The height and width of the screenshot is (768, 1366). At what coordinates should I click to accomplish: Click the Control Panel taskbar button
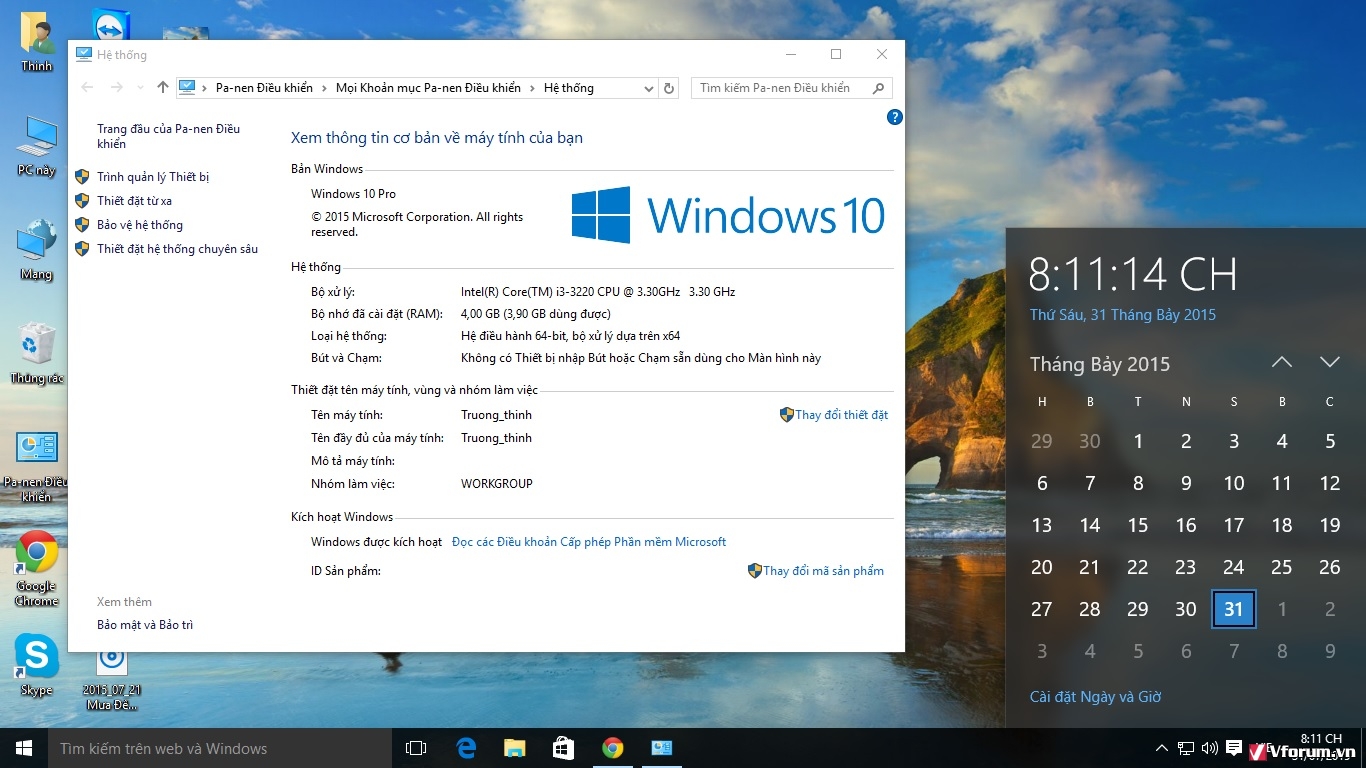click(x=662, y=748)
